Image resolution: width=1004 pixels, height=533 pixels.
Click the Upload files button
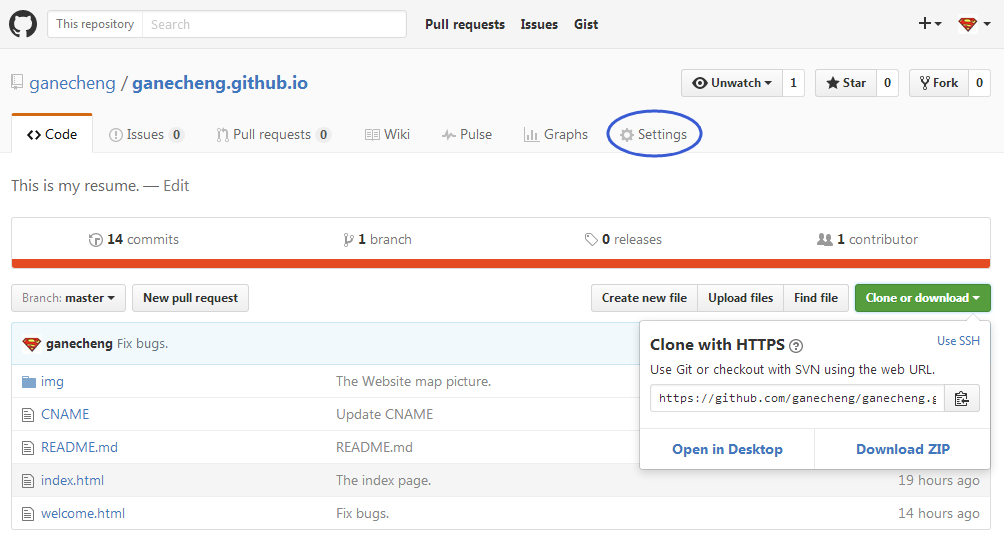point(741,298)
